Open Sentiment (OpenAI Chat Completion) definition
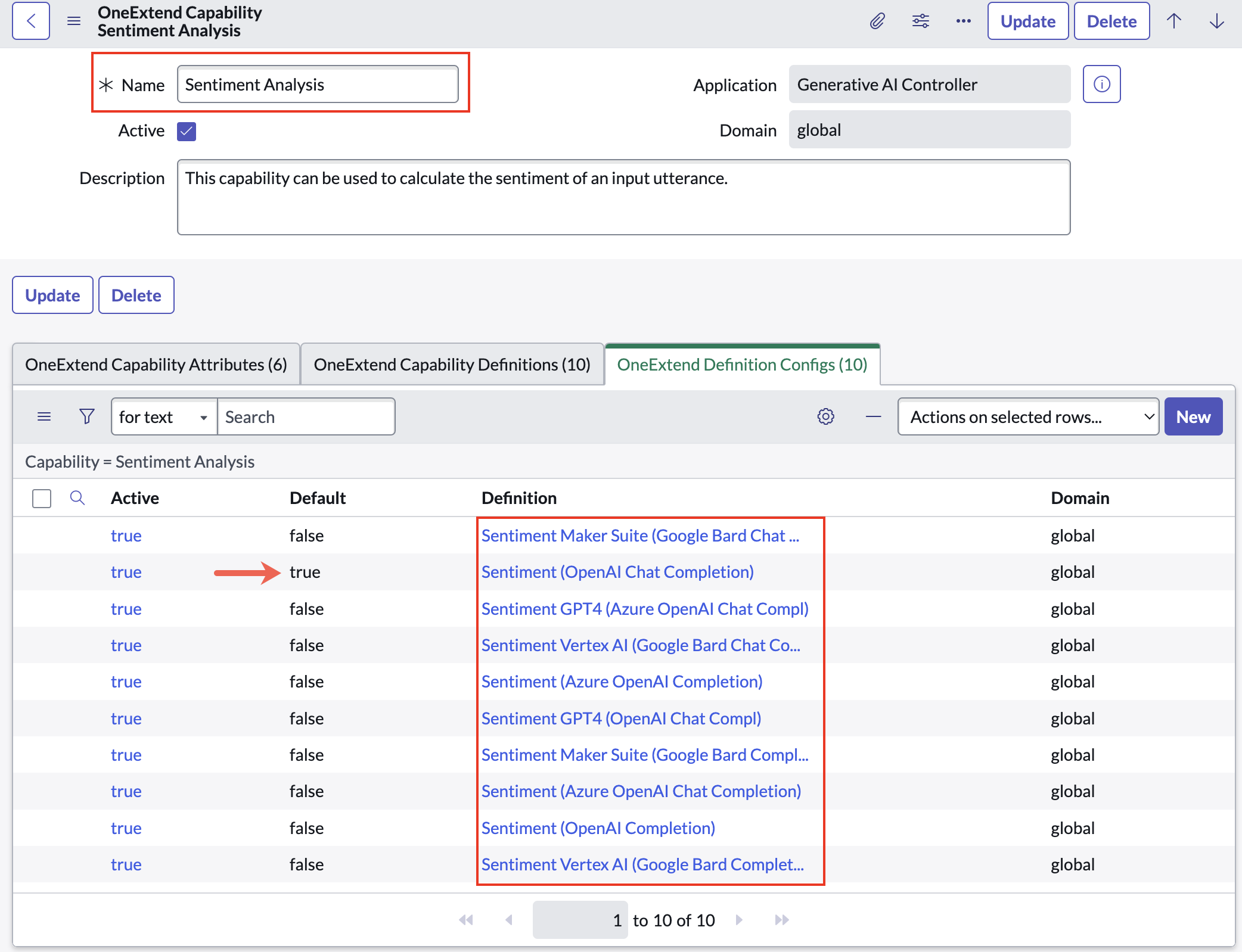Screen dimensions: 1242x952 617,572
